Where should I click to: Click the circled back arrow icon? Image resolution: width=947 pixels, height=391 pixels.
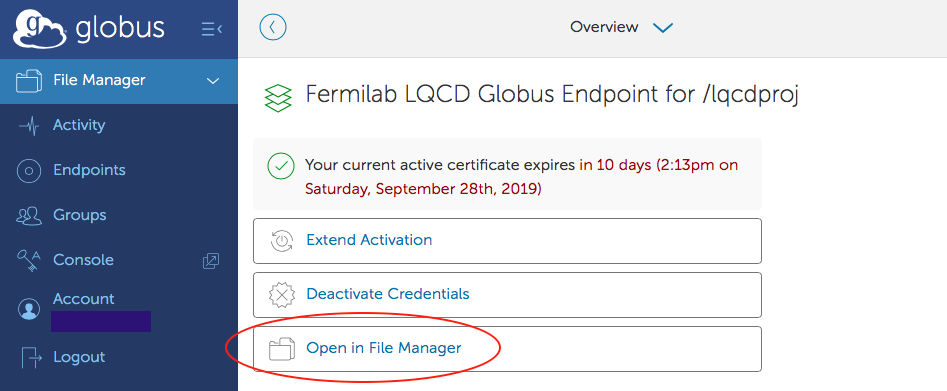(273, 27)
